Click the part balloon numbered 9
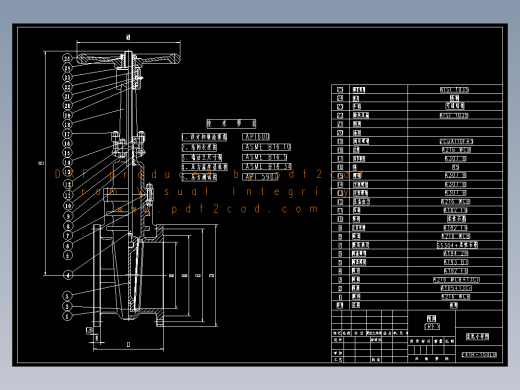 click(x=68, y=216)
